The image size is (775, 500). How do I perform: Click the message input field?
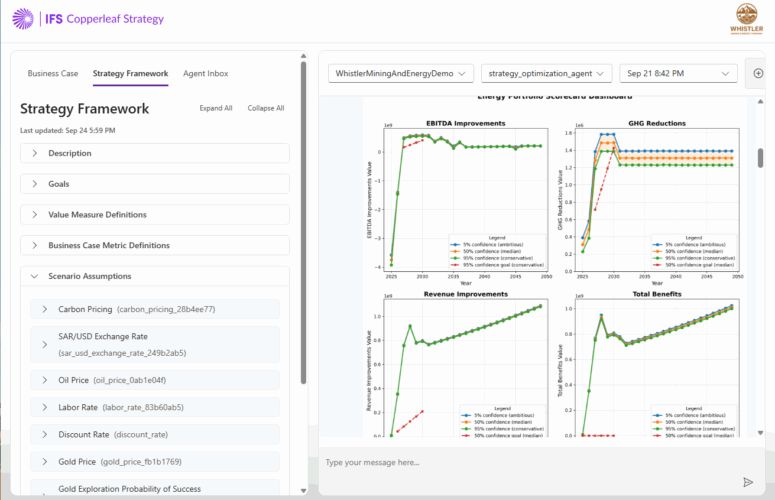click(525, 462)
